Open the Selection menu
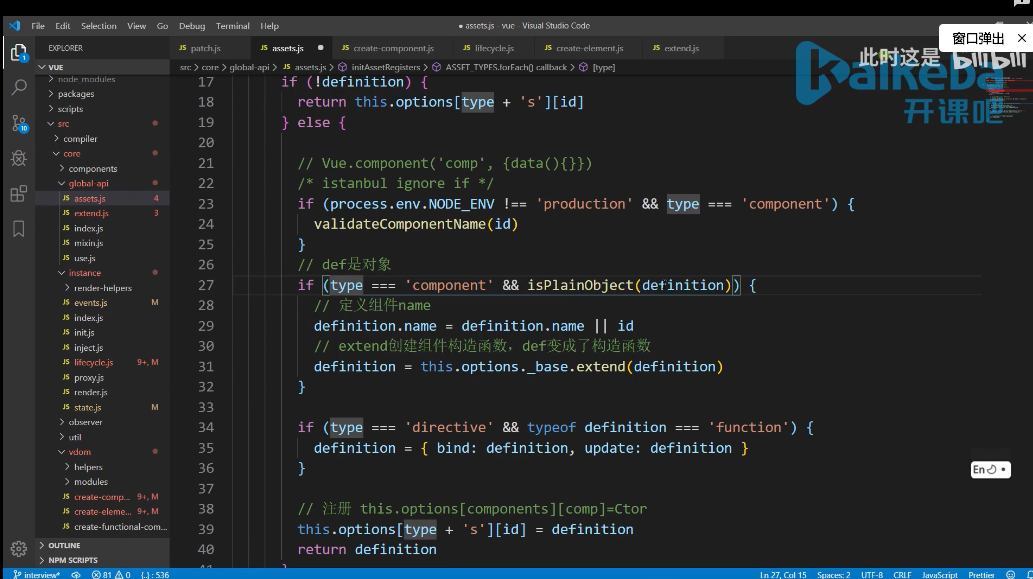 [99, 26]
